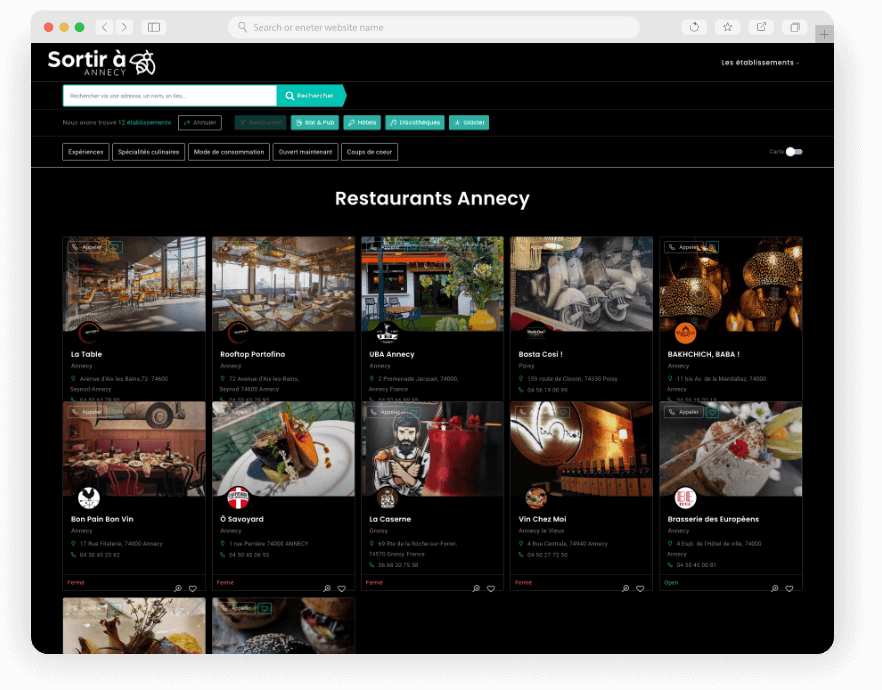The width and height of the screenshot is (882, 690).
Task: Click the Annuler reset button
Action: tap(200, 123)
